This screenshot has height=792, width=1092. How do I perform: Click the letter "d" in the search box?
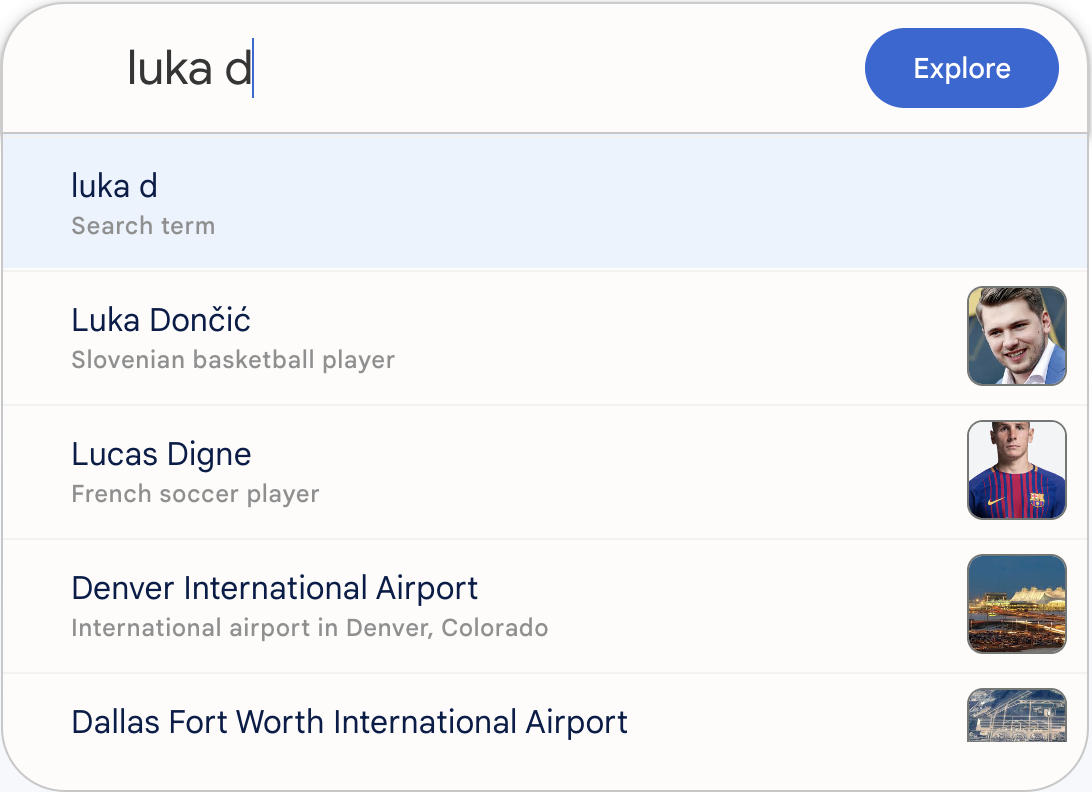tap(238, 68)
